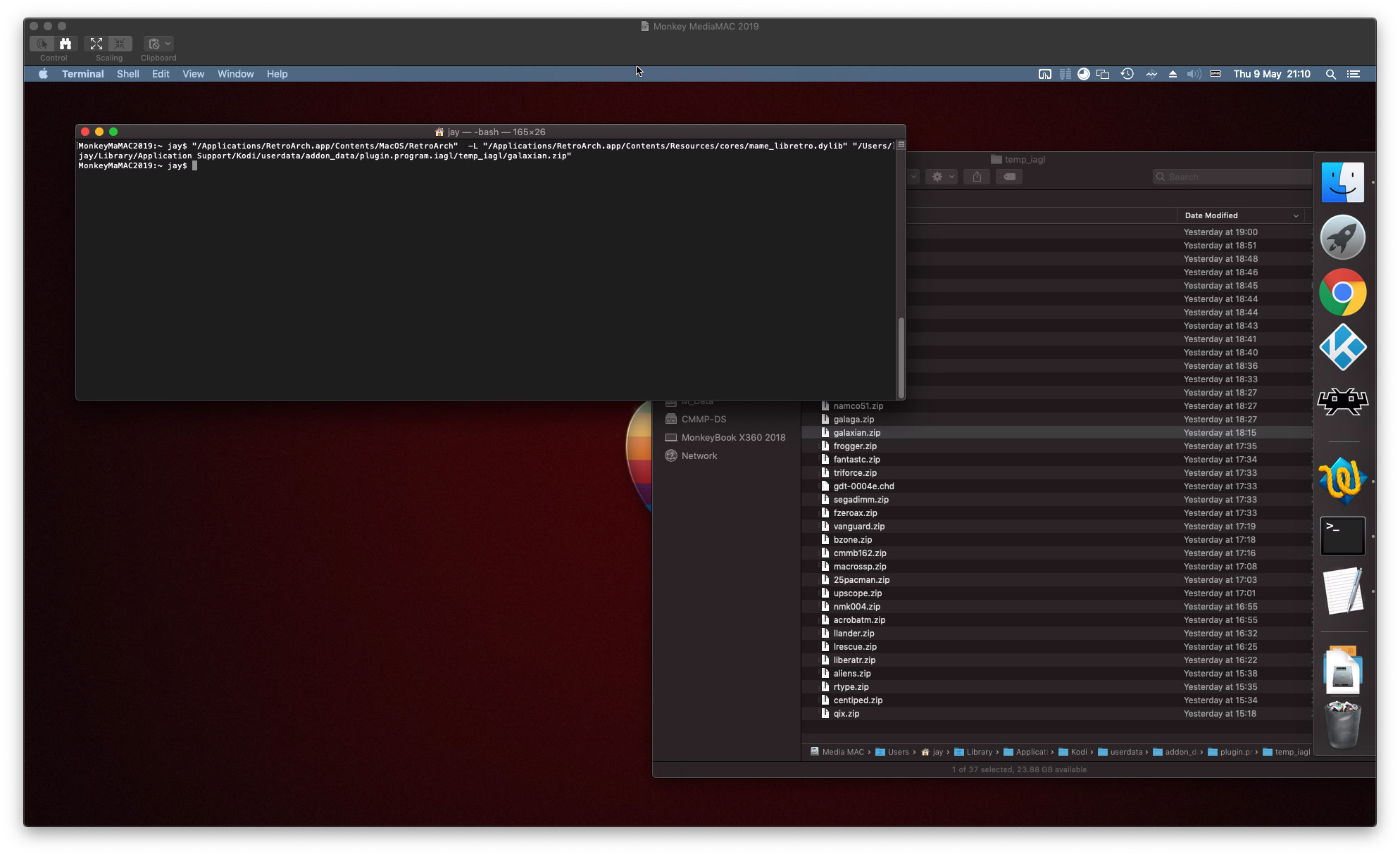Open the Clipboard dropdown in the VM toolbar
1400x856 pixels.
(168, 44)
